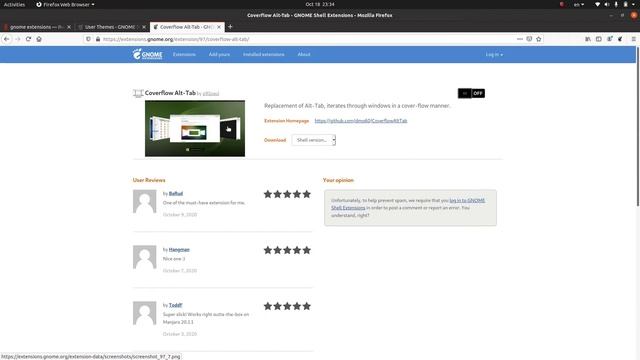
Task: Click Rafael's reviewer avatar
Action: click(144, 201)
